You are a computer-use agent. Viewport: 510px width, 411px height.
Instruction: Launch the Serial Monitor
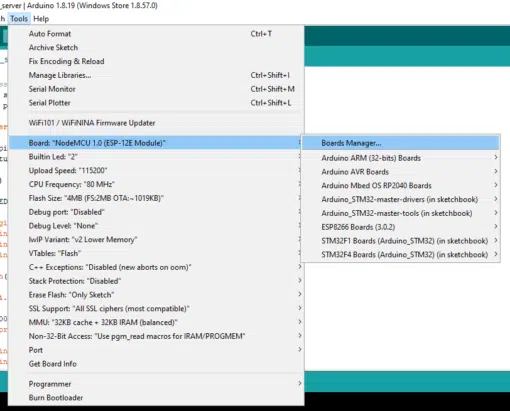(156, 89)
